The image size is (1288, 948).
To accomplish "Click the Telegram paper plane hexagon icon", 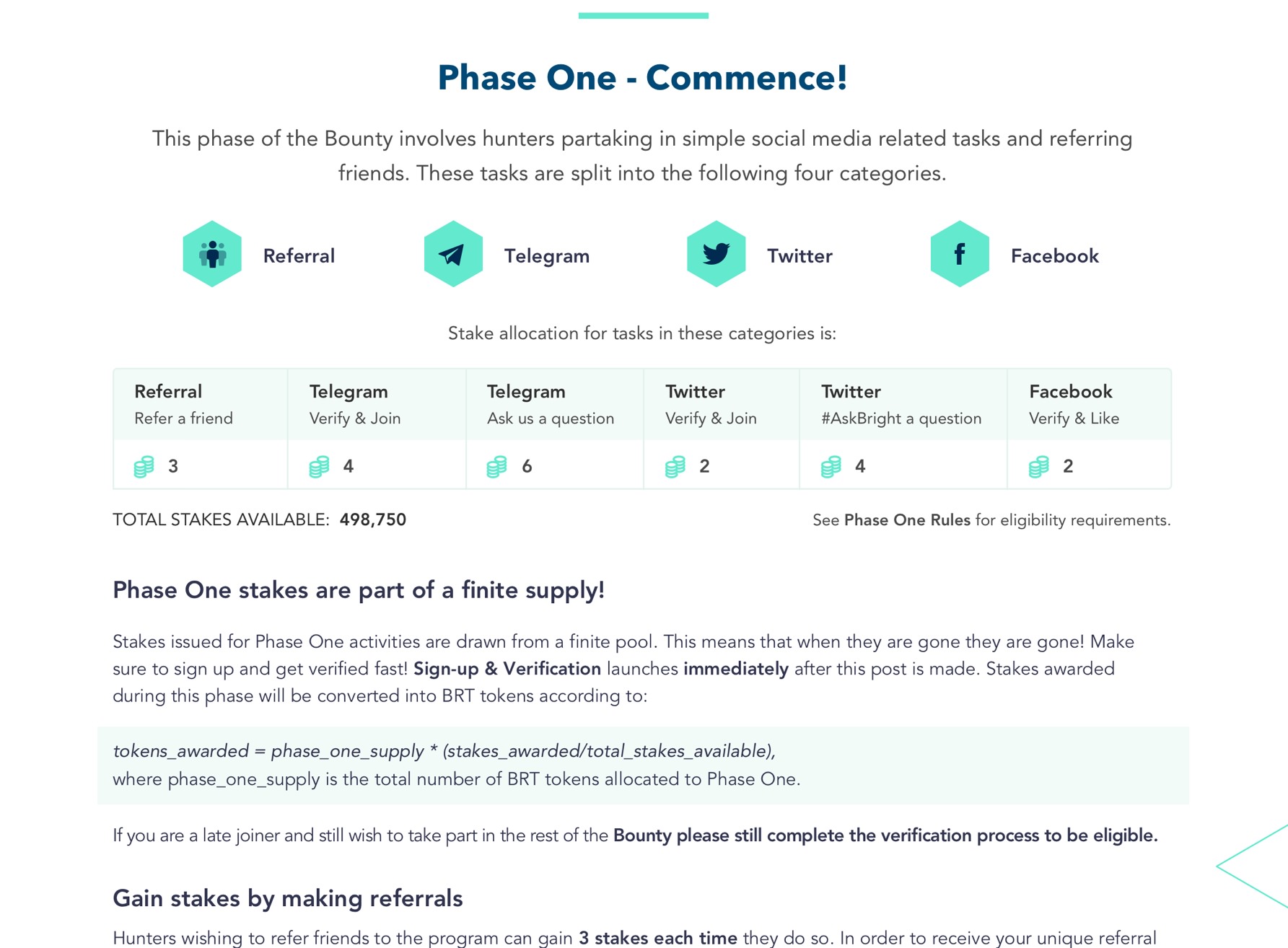I will (x=453, y=254).
